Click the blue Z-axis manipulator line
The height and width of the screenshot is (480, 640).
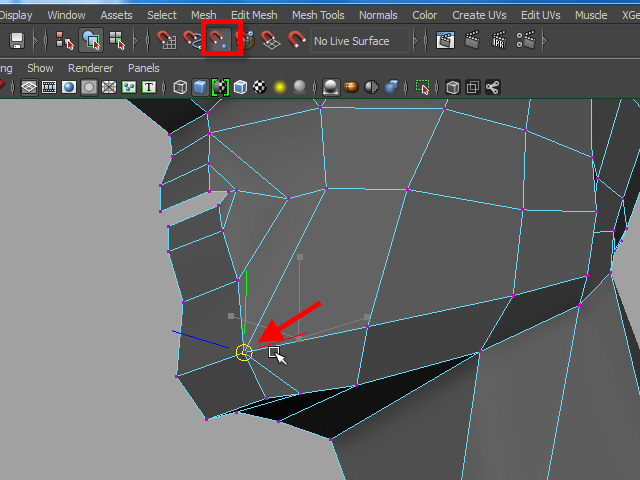[200, 339]
